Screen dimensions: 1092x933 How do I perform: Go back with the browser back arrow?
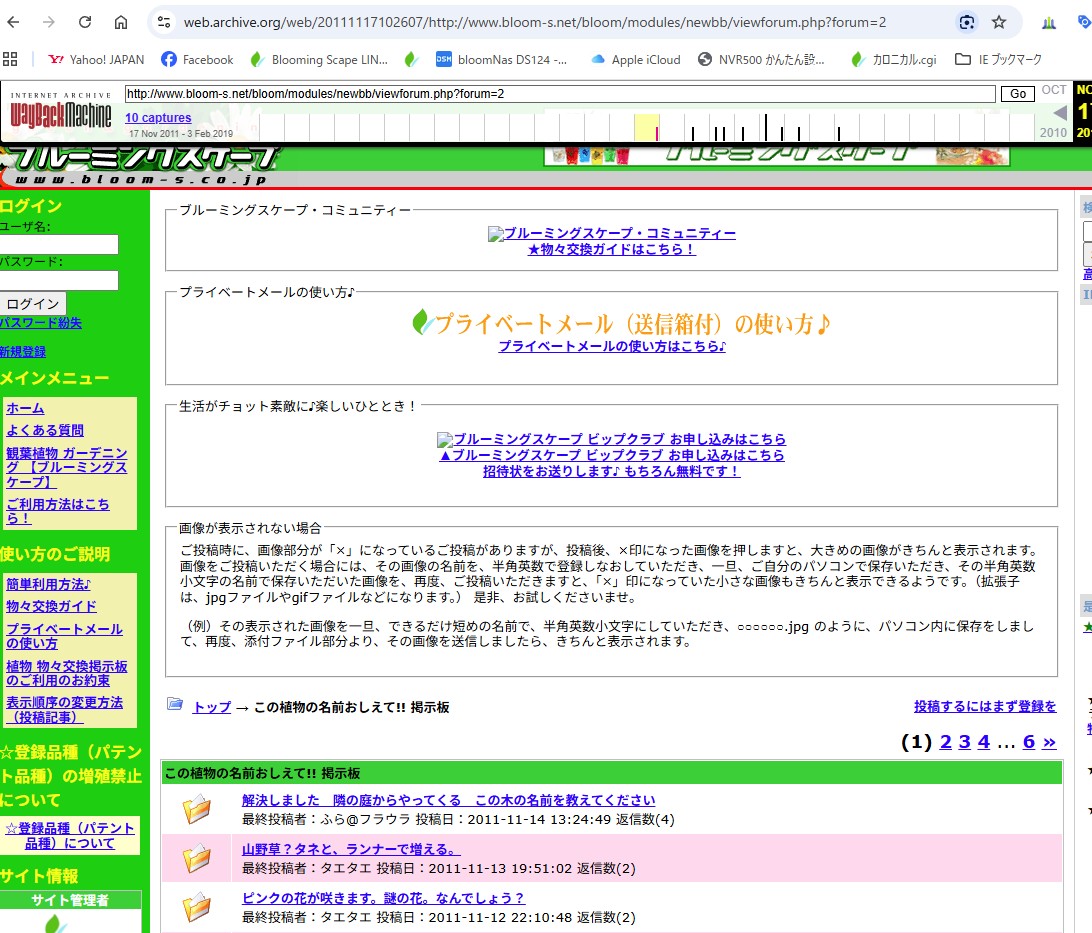coord(13,22)
